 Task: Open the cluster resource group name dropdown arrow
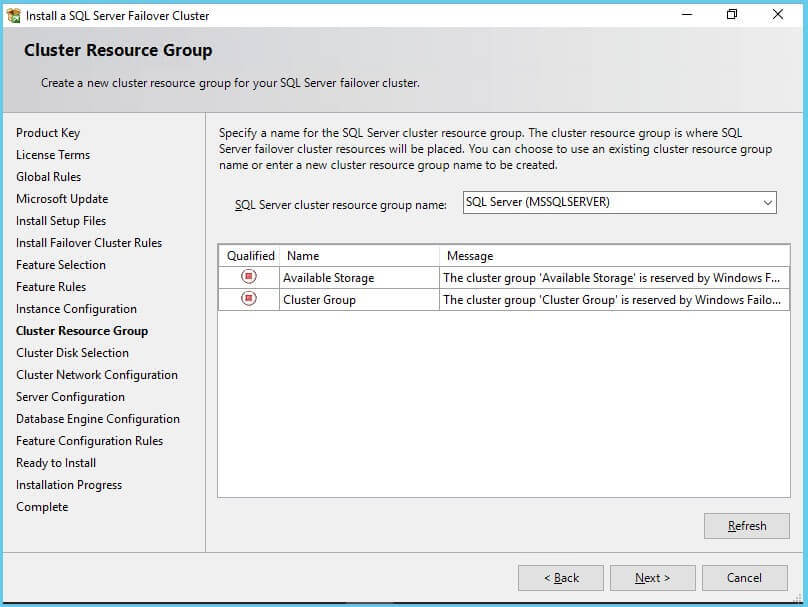tap(767, 202)
